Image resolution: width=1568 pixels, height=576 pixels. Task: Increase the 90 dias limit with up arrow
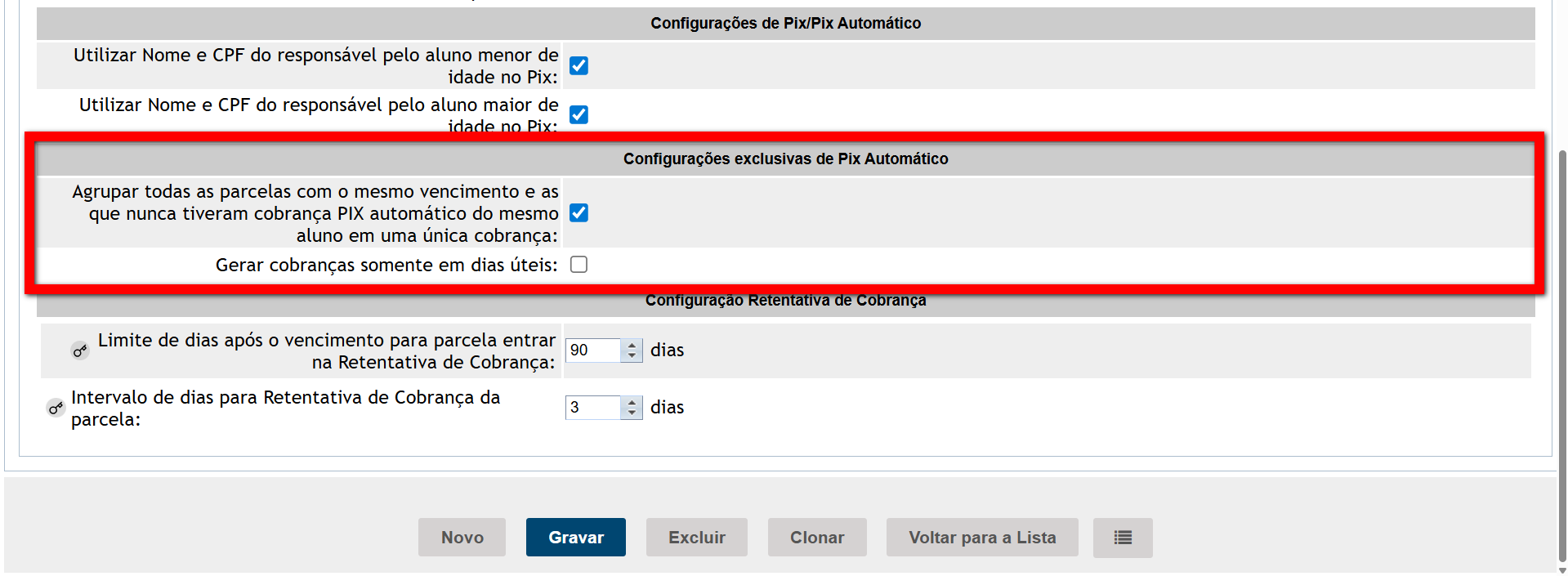632,345
